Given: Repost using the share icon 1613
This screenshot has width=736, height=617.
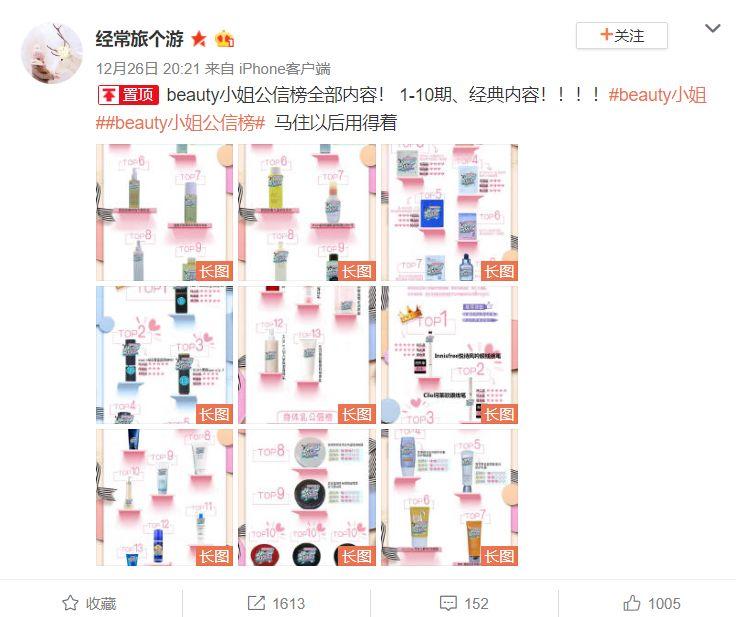Looking at the screenshot, I should pyautogui.click(x=276, y=603).
